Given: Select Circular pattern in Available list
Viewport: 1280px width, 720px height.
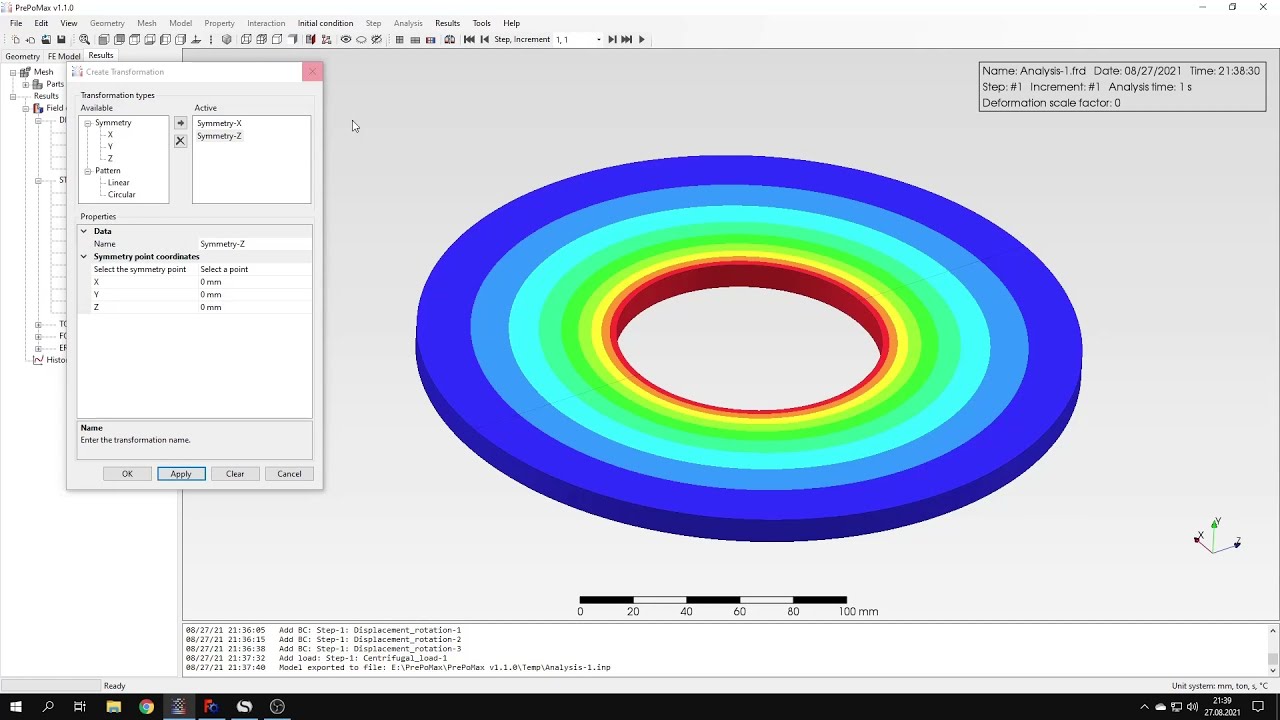Looking at the screenshot, I should click(121, 195).
